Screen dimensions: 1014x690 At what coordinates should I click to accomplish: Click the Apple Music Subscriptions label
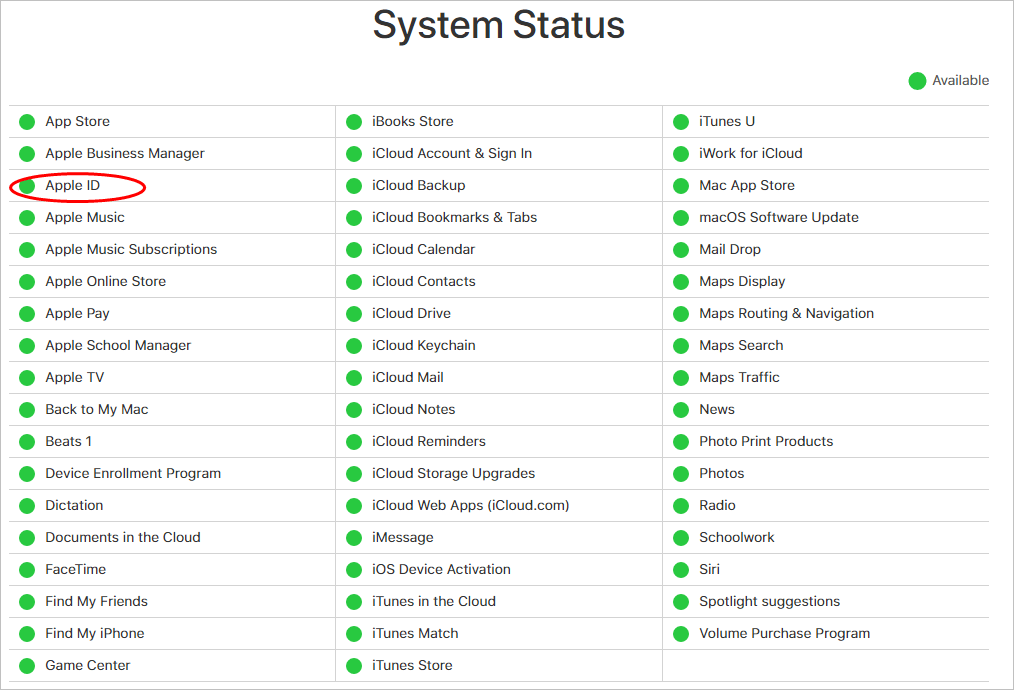(x=131, y=249)
